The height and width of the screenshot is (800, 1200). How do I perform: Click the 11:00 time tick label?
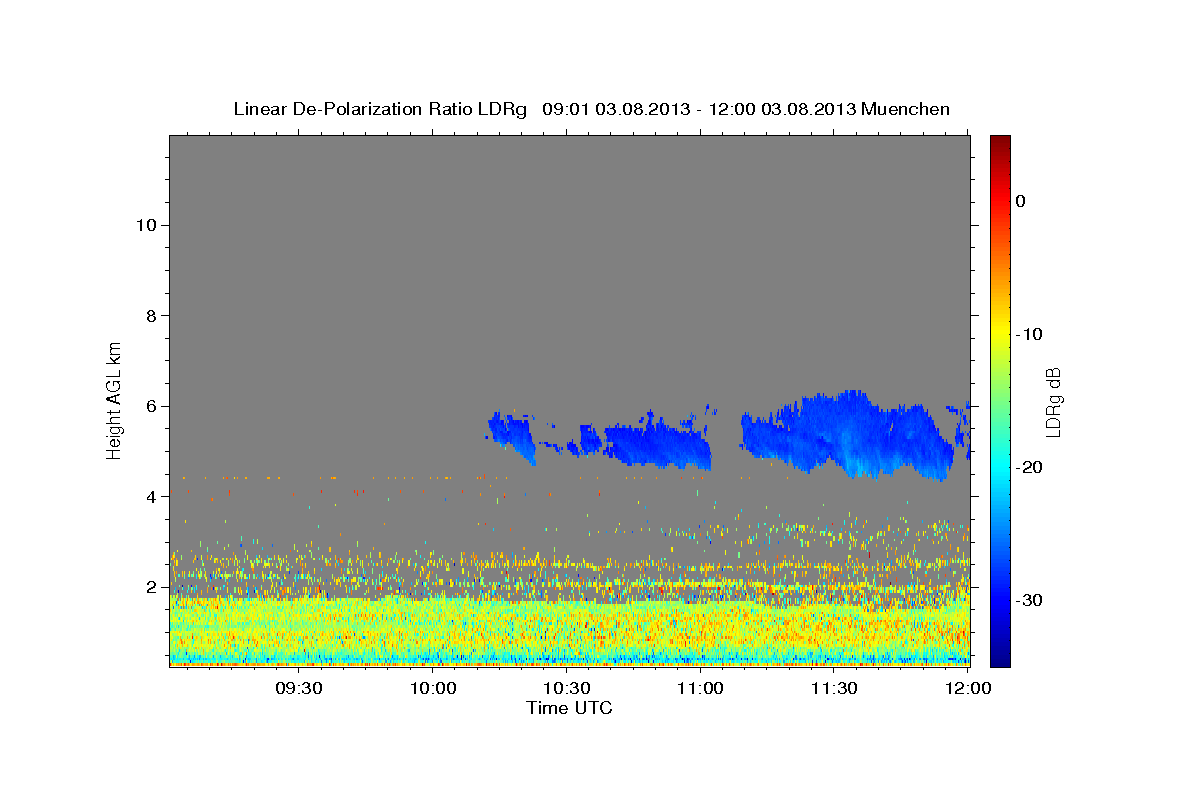point(700,688)
